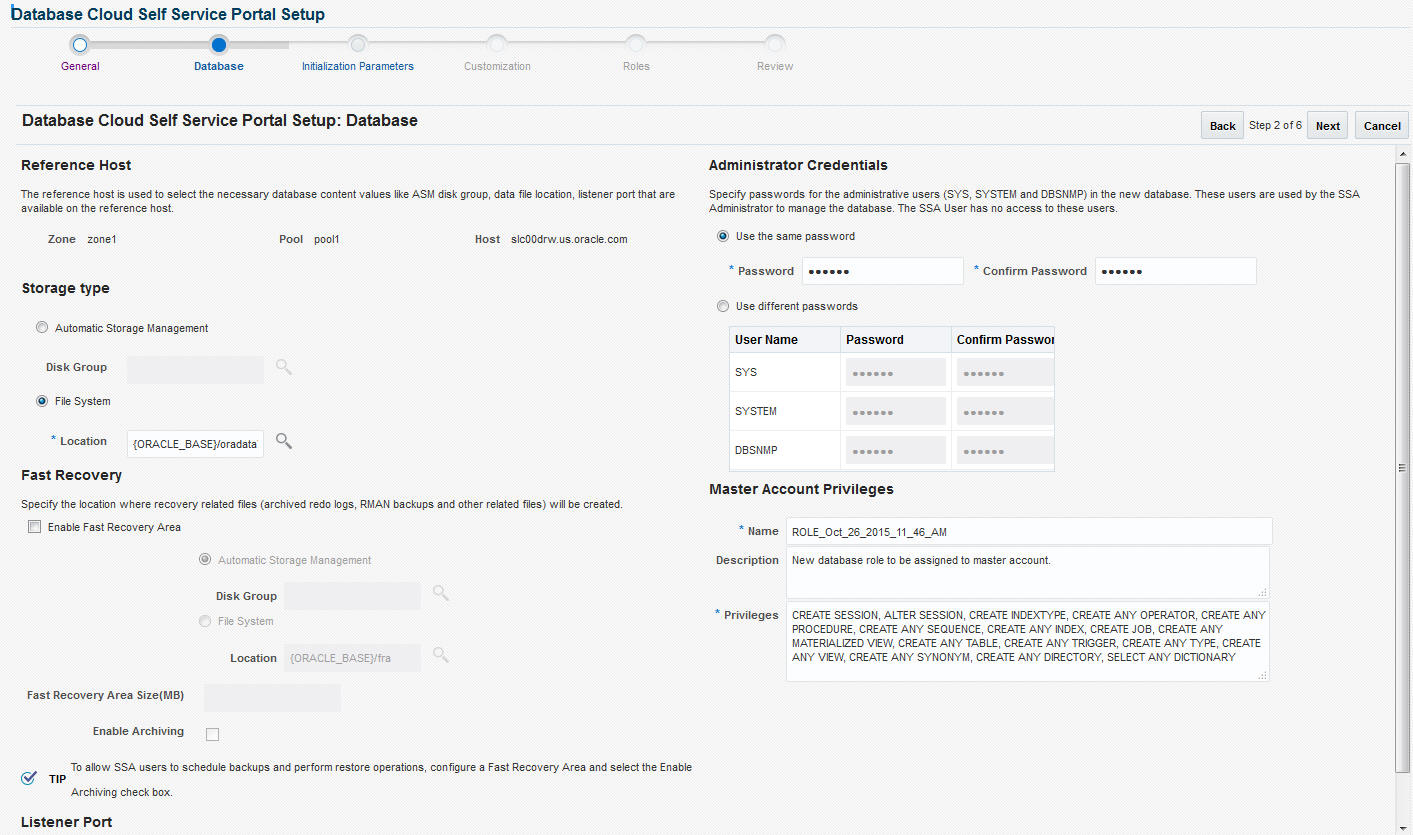Click the Fast Recovery Location field
The image size is (1413, 835).
pos(352,658)
